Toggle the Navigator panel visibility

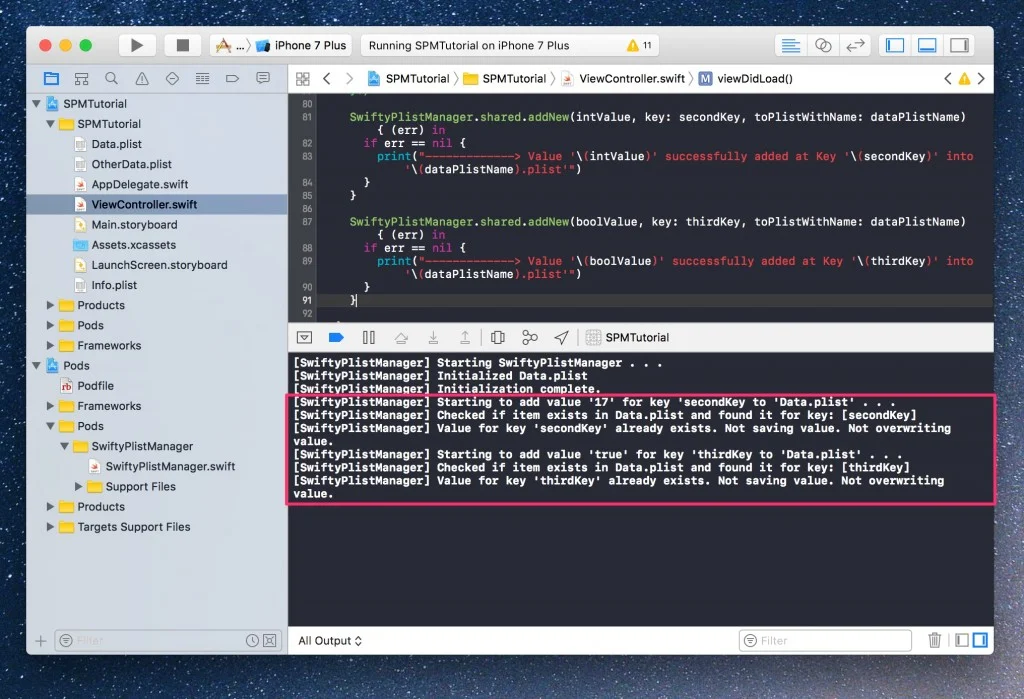point(895,45)
